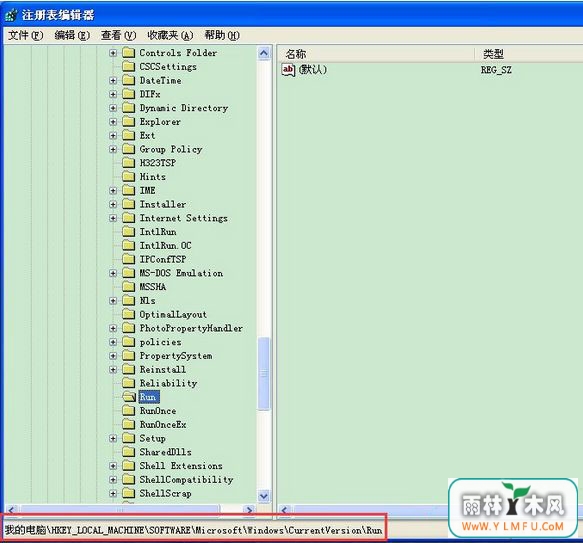Click the Hints folder icon
The image size is (583, 543).
tap(129, 177)
